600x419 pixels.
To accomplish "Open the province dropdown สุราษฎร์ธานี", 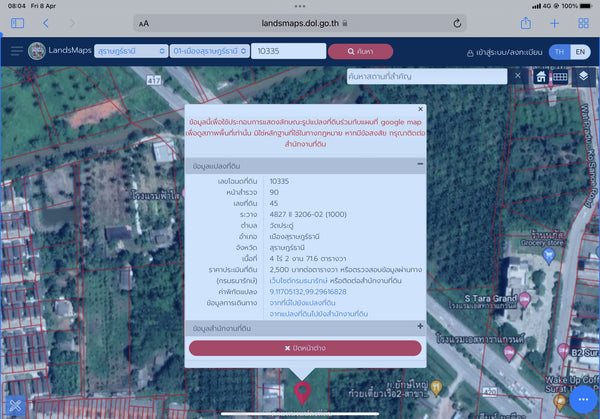I will pyautogui.click(x=131, y=51).
